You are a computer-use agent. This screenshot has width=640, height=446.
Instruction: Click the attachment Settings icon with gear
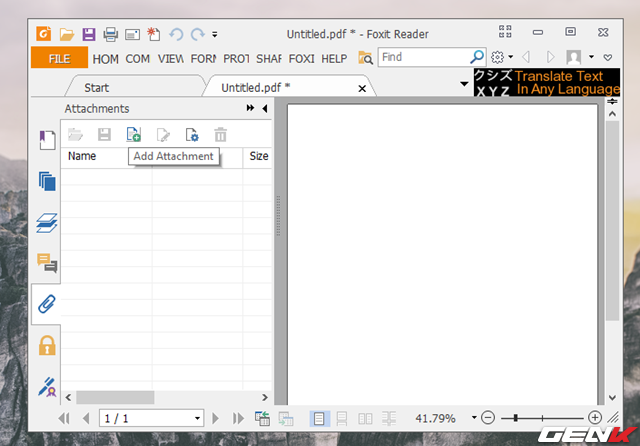coord(192,135)
